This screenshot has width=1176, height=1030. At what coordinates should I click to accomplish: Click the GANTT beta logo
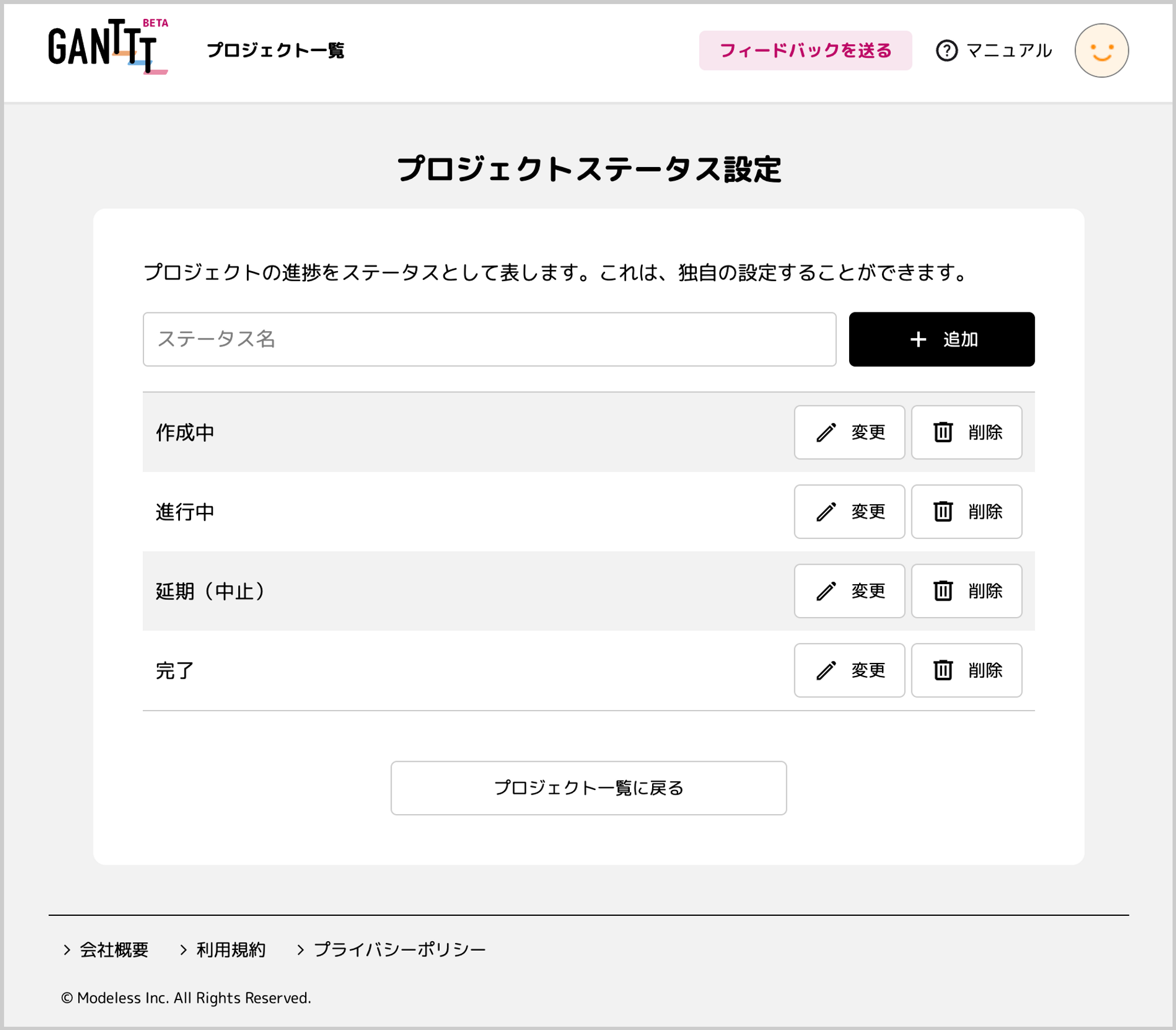click(x=108, y=47)
